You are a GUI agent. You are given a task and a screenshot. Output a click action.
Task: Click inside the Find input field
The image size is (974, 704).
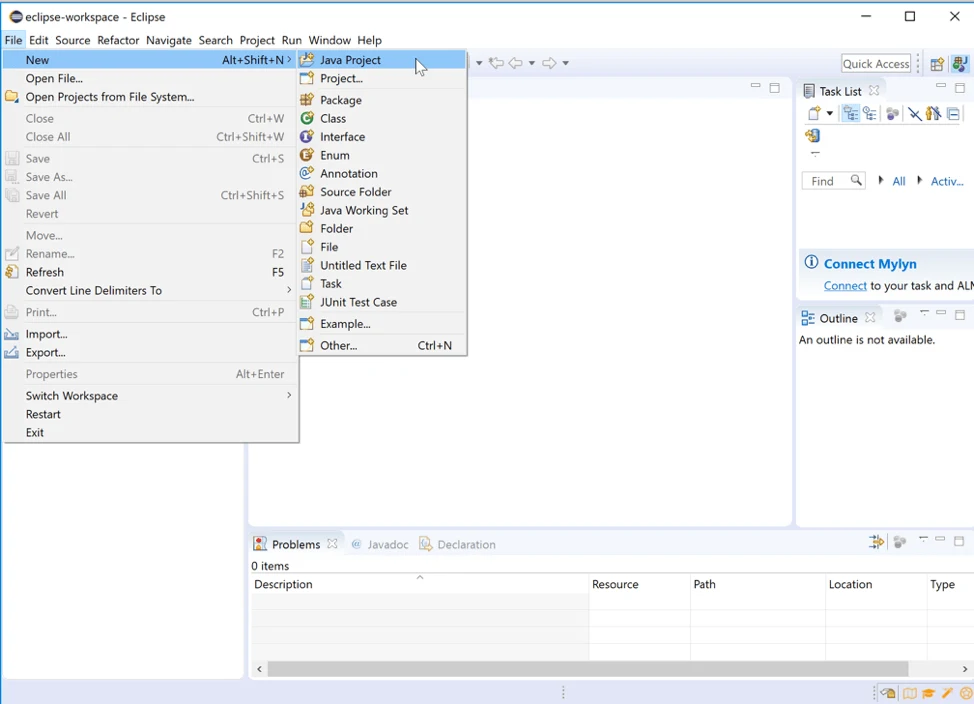[825, 181]
